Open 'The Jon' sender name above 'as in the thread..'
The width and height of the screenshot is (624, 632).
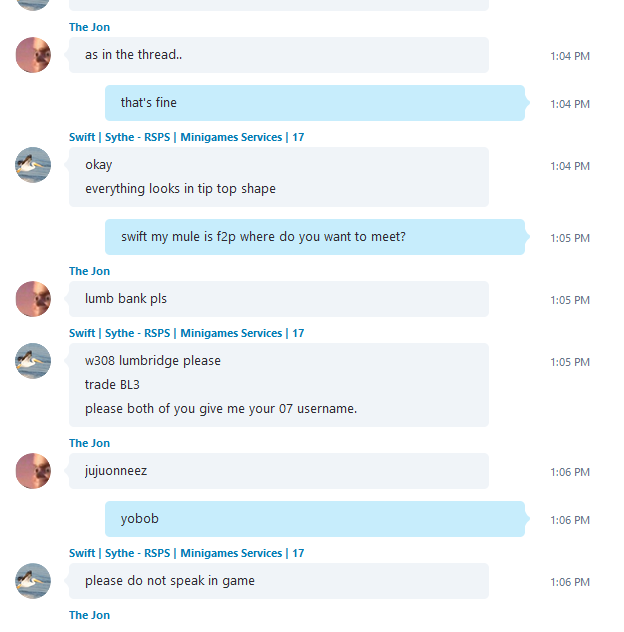coord(89,27)
